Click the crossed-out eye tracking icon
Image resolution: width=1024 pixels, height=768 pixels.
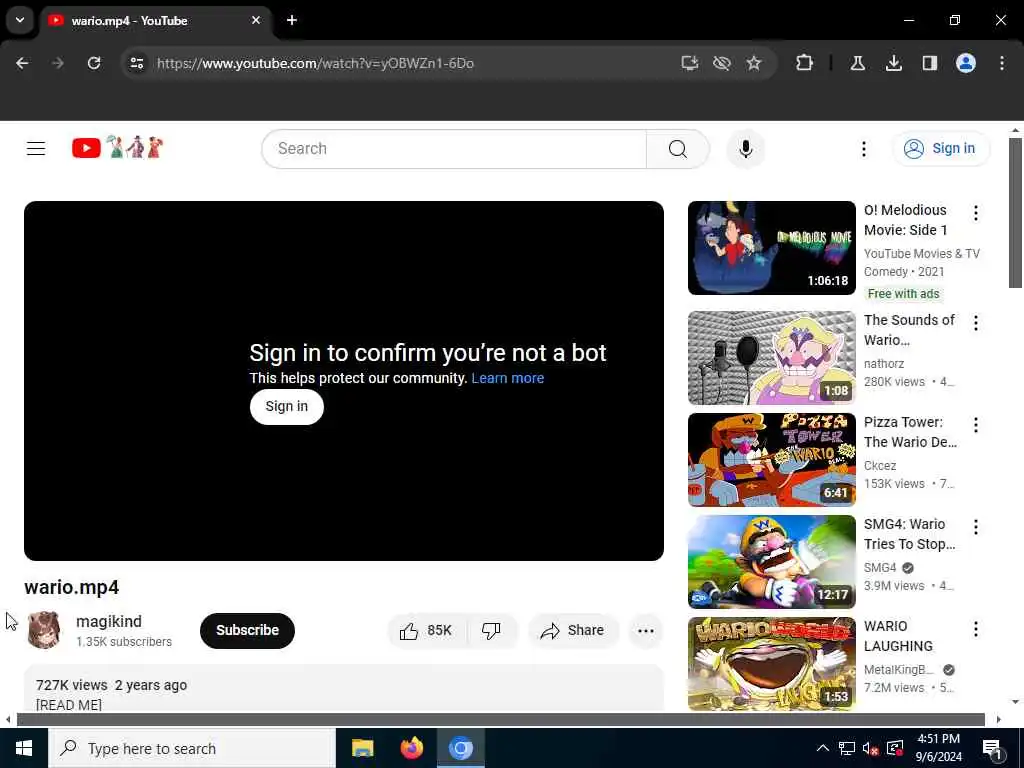click(721, 63)
